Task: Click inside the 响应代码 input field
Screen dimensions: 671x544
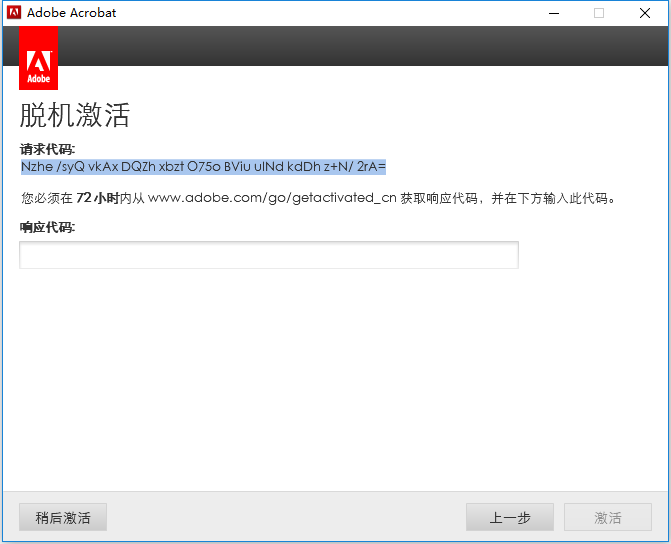Action: pyautogui.click(x=269, y=255)
